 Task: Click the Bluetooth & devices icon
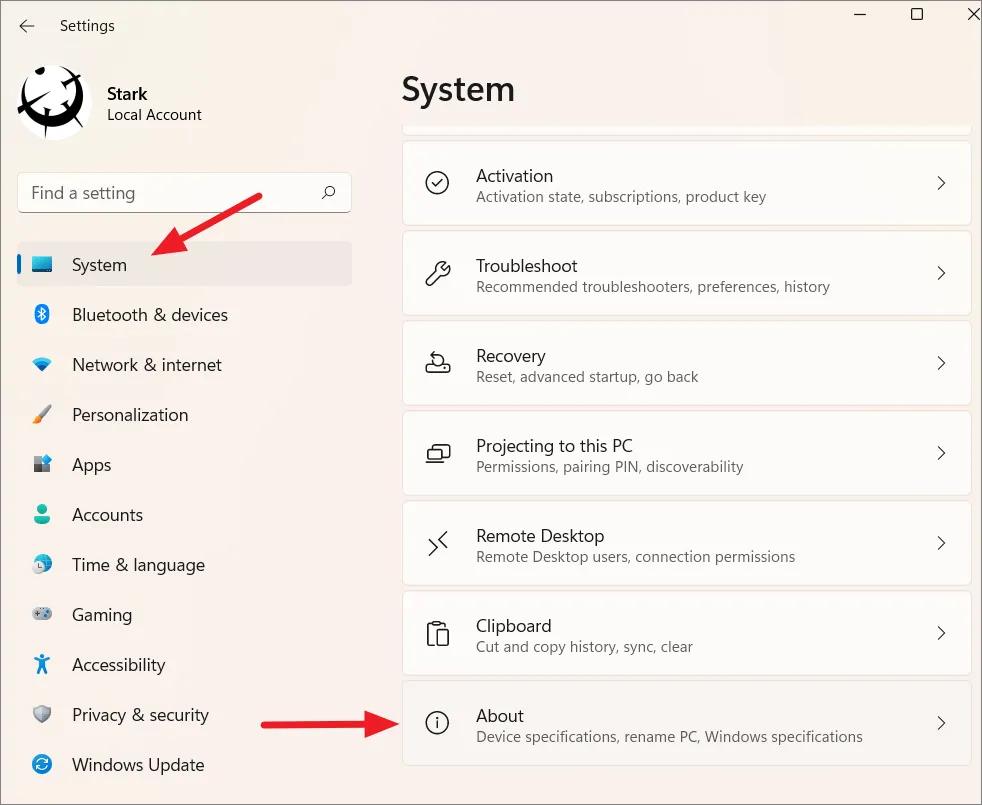click(42, 314)
